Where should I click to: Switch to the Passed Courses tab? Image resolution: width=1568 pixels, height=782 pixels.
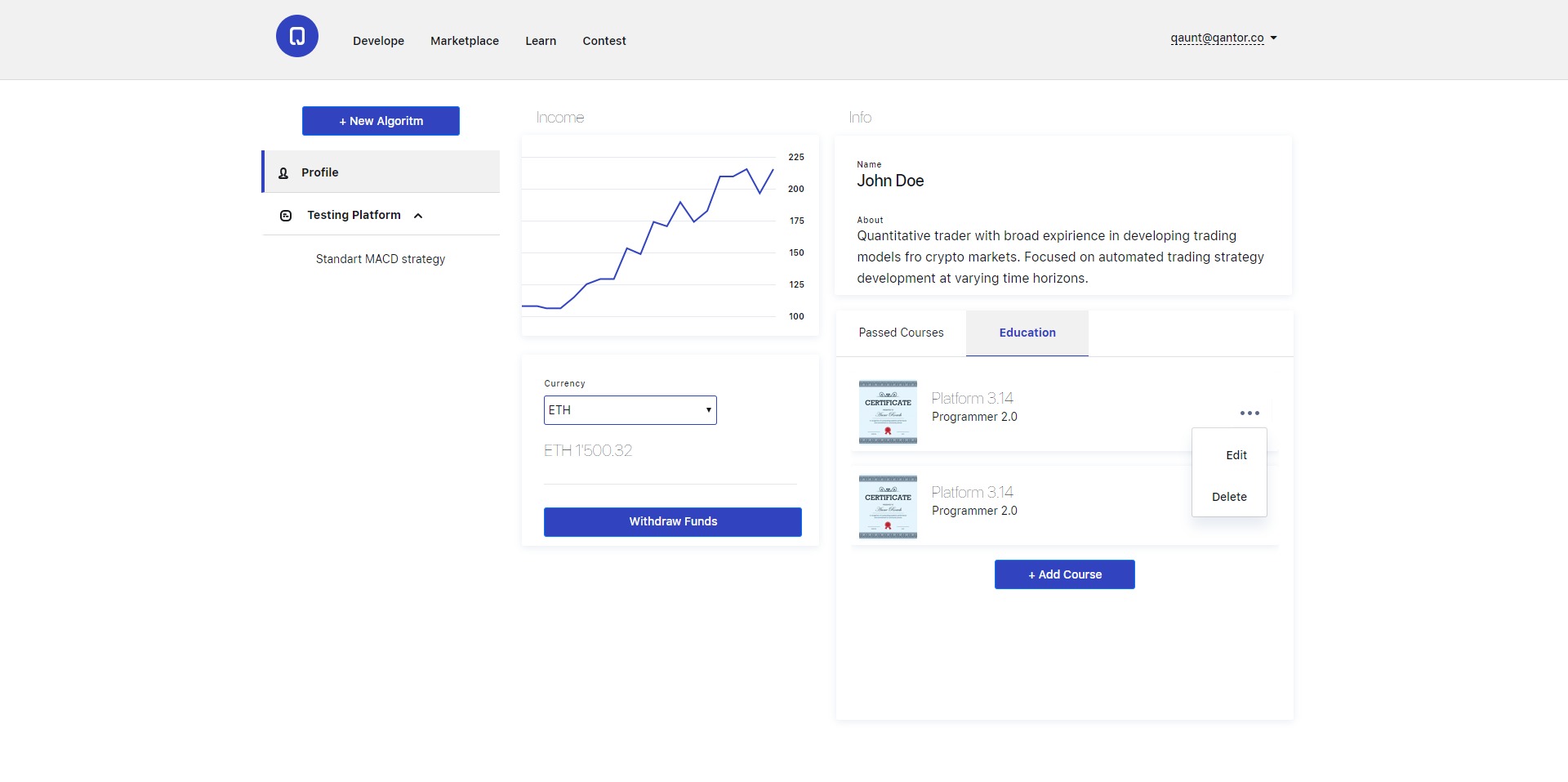coord(901,333)
